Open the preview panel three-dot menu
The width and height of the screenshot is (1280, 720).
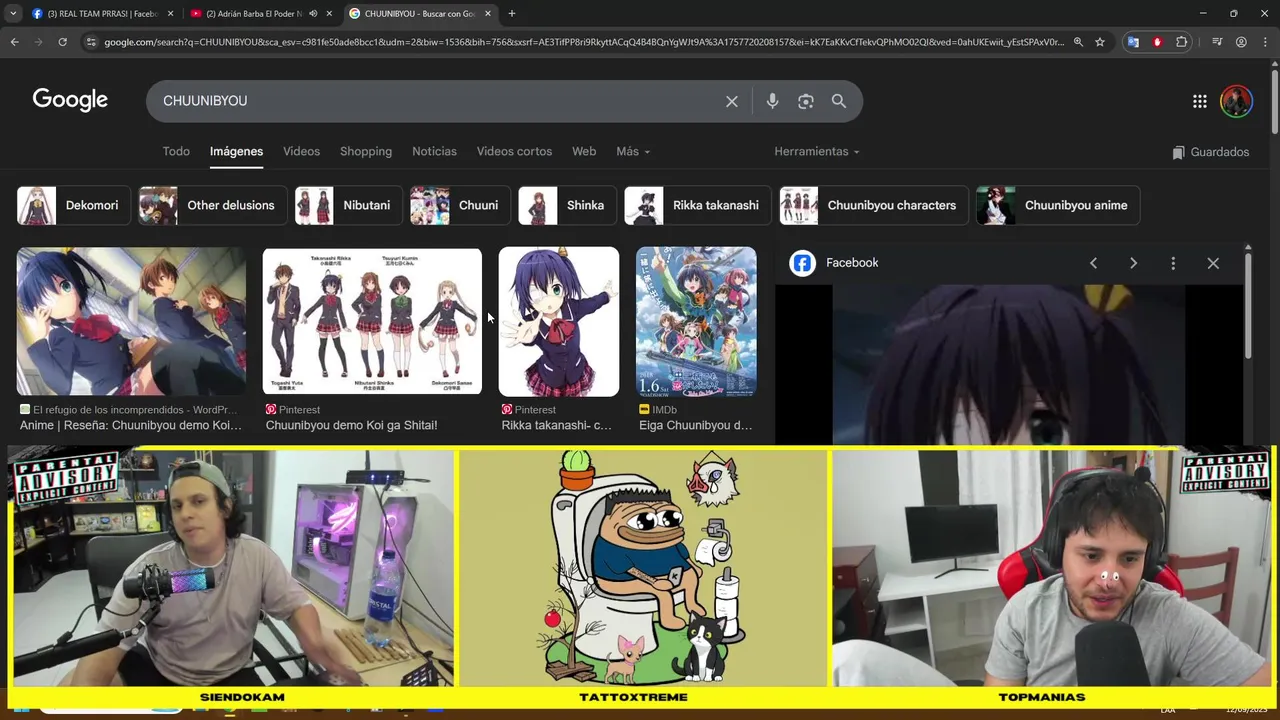tap(1173, 263)
